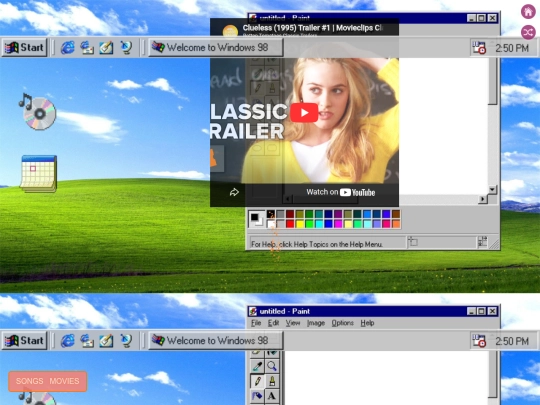Screen dimensions: 540x405
Task: Launch Internet Explorer from lower taskbar
Action: [x=68, y=341]
